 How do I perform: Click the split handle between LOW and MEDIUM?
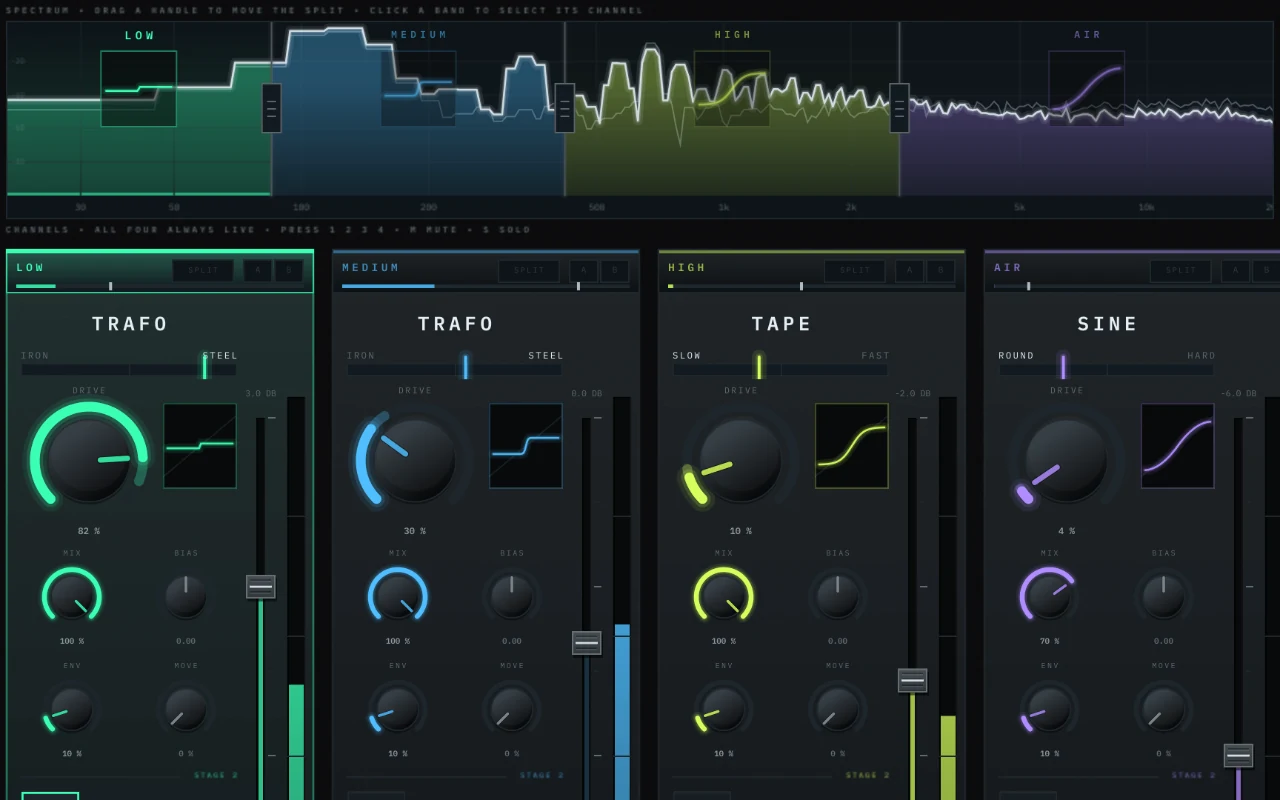[x=271, y=108]
